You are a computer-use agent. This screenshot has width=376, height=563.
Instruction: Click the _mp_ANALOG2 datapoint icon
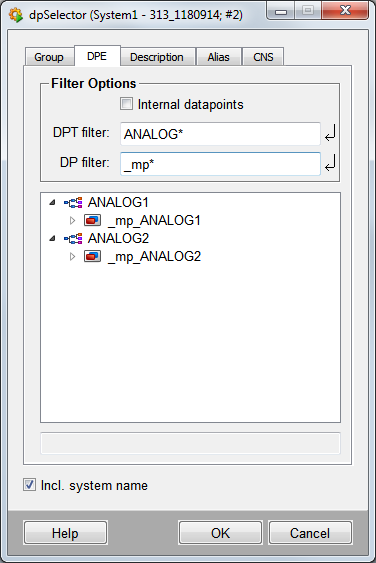pos(92,256)
